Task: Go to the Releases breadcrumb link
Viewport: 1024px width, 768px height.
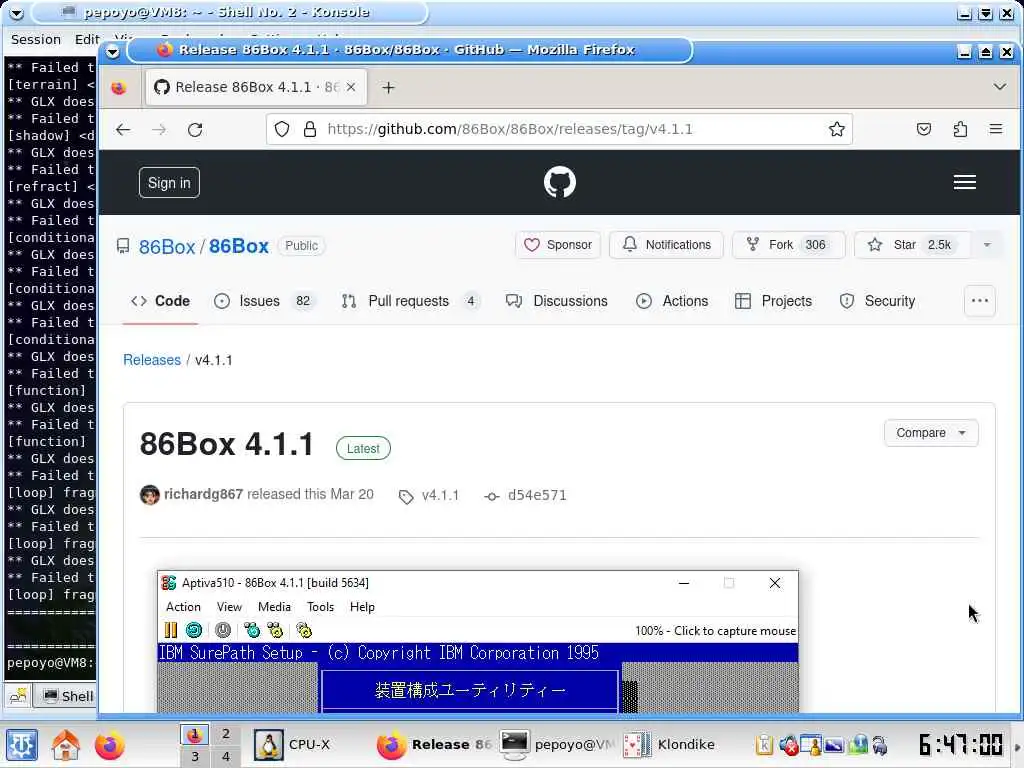Action: [152, 360]
